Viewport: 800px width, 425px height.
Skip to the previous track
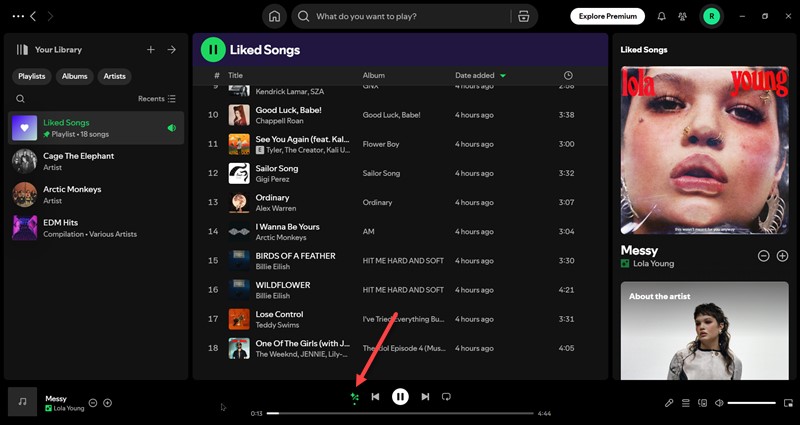click(375, 396)
